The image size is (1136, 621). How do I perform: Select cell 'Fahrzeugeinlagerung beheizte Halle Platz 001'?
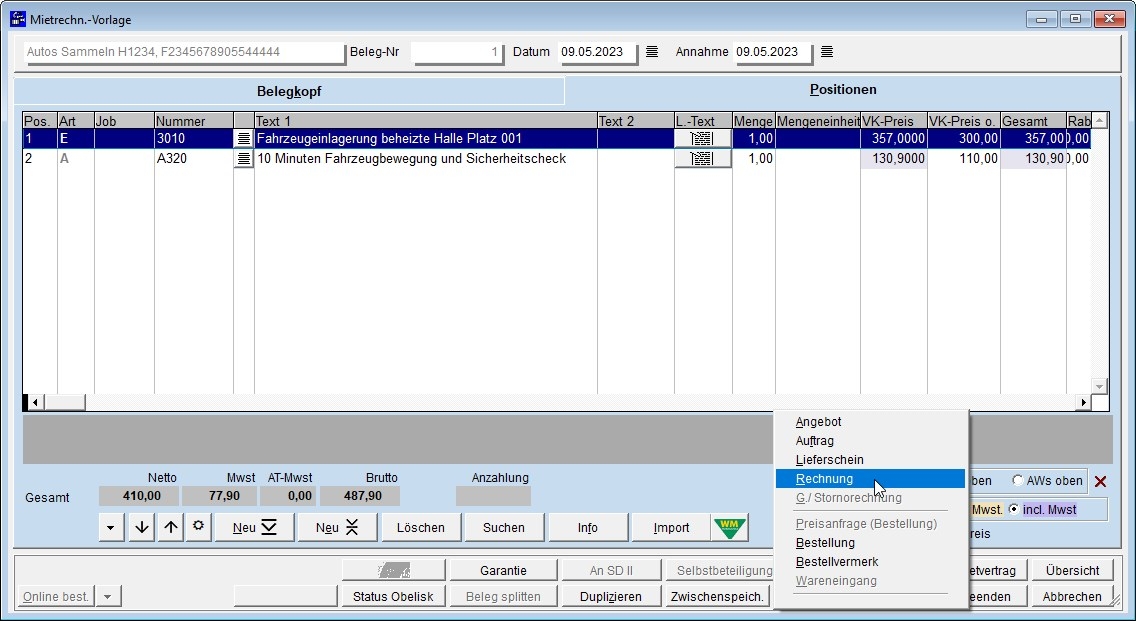pos(426,138)
